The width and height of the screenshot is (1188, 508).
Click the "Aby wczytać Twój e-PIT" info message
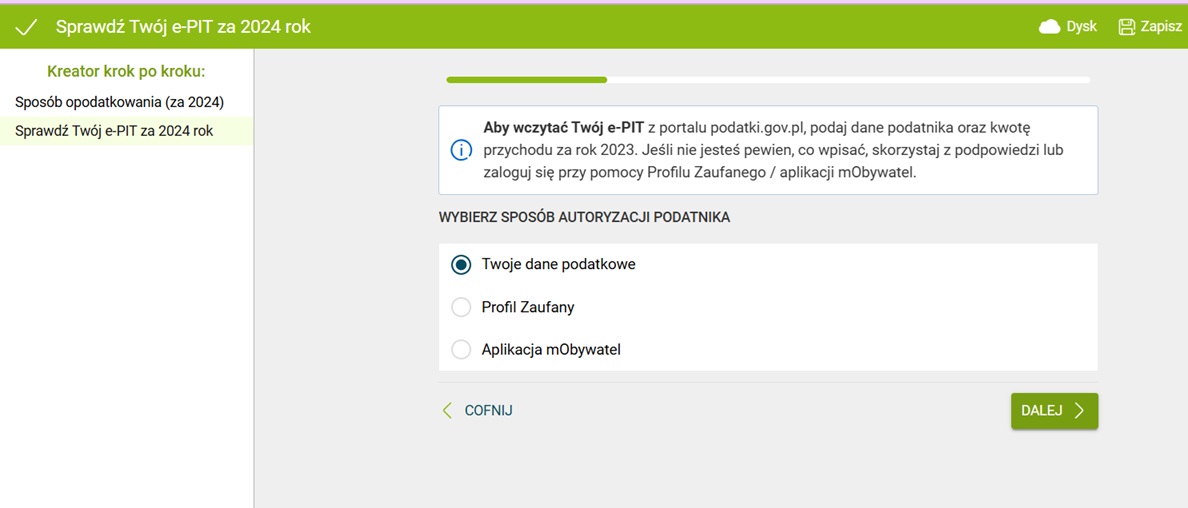tap(770, 150)
